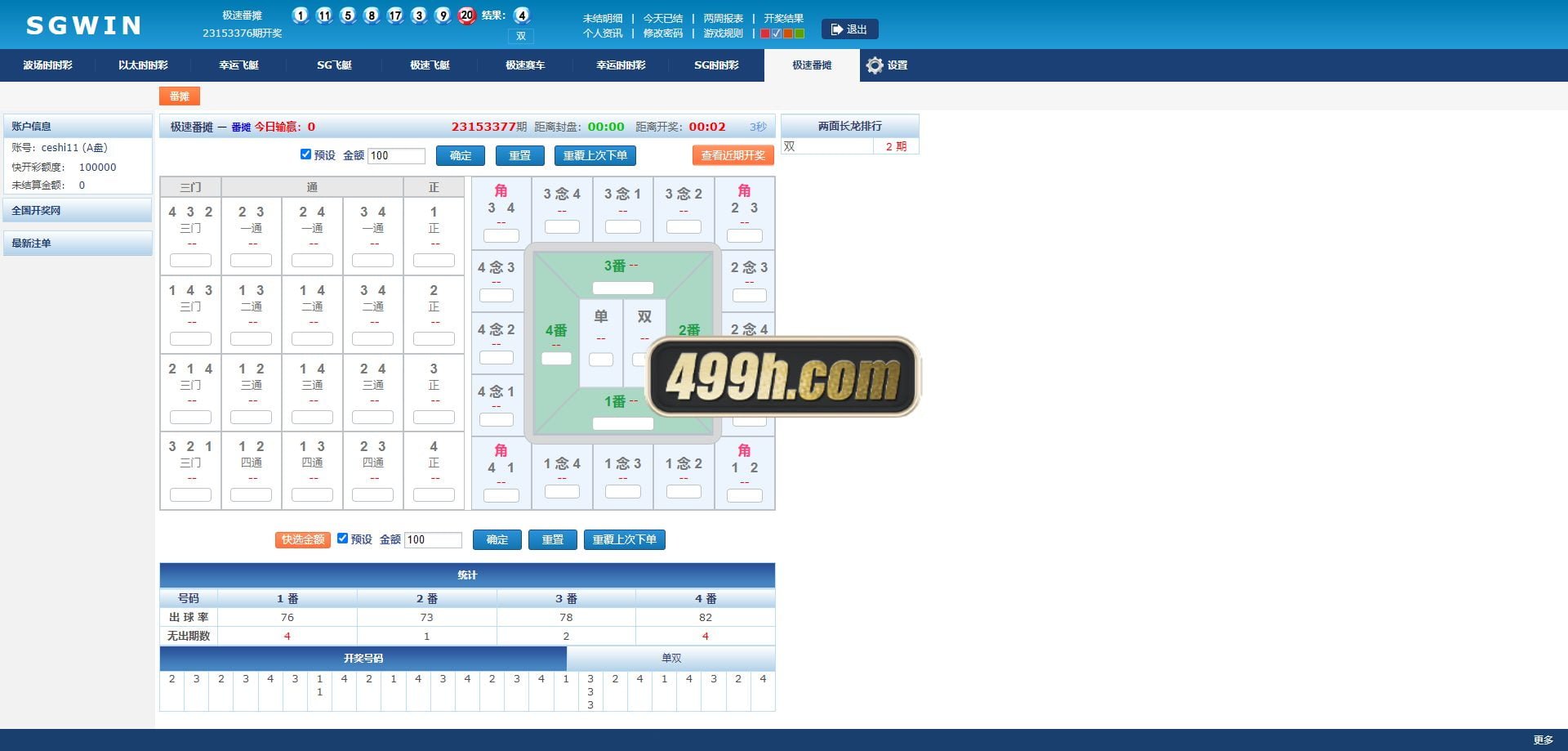Toggle the top 预设 checkbox
The image size is (1568, 751).
tap(305, 154)
